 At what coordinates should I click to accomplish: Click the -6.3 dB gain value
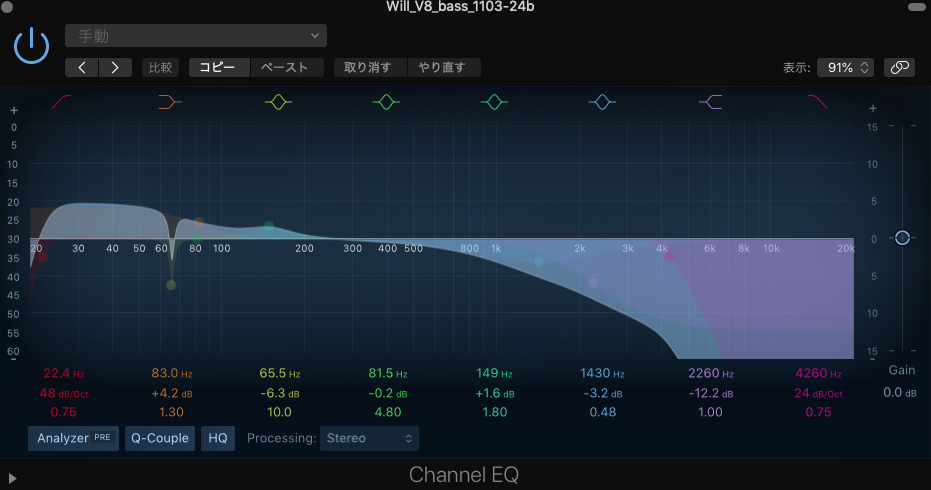(280, 393)
